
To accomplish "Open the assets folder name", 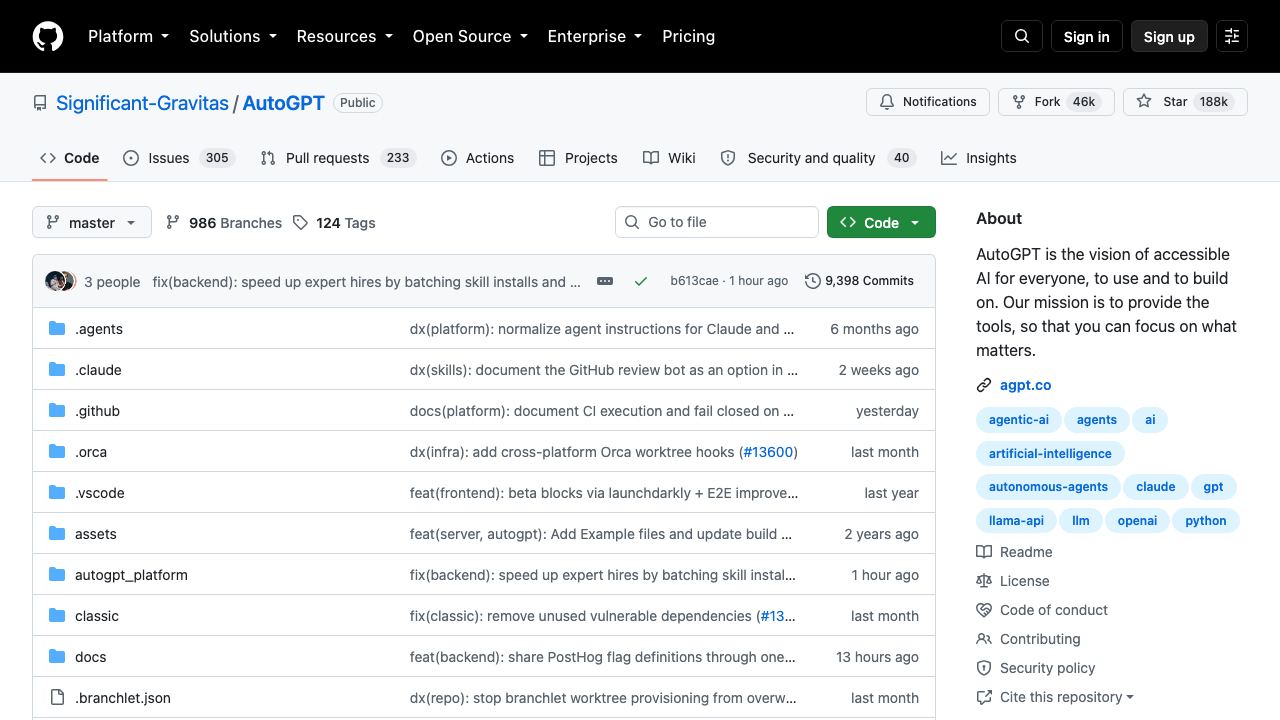I will click(96, 534).
